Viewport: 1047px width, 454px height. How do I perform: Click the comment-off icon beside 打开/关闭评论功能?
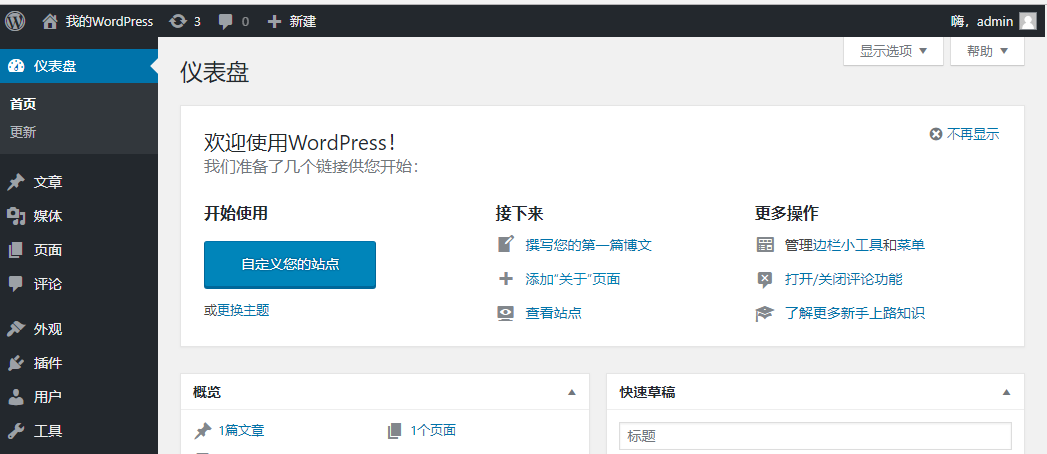coord(765,280)
